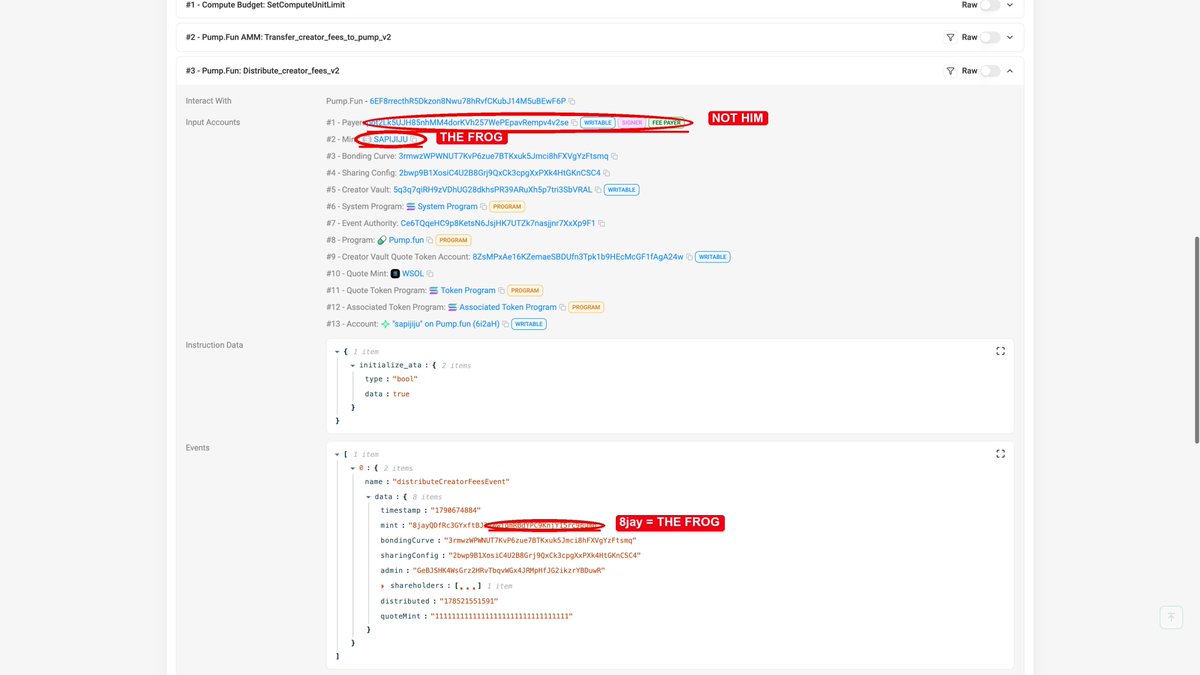Expand the shareholders array
Image resolution: width=1200 pixels, height=675 pixels.
click(383, 586)
